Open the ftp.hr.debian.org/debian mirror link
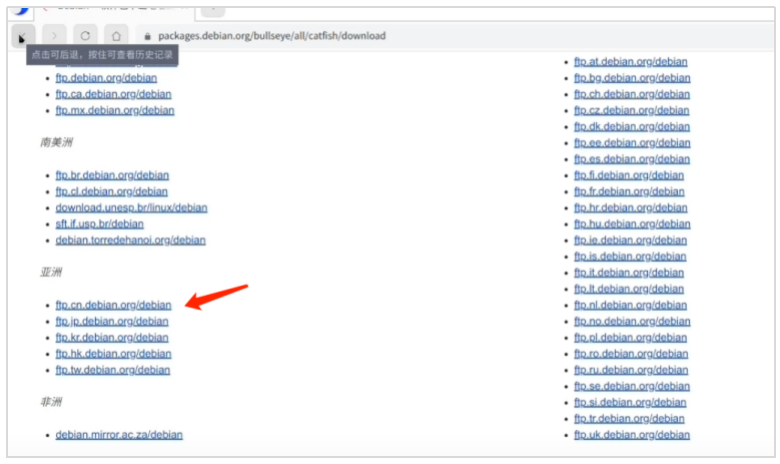This screenshot has width=780, height=464. (x=631, y=208)
